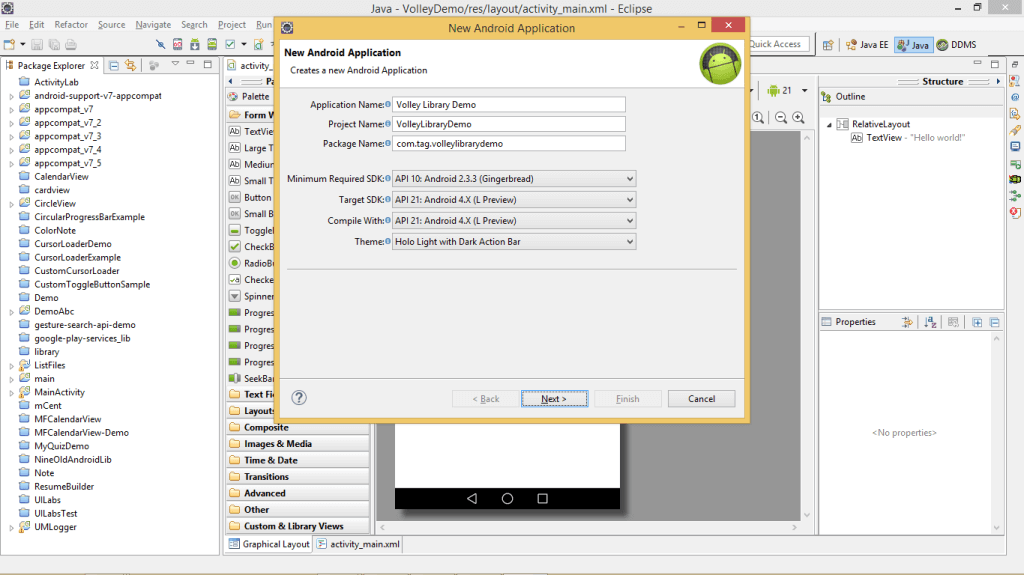Open the New wizard toolbar icon

pyautogui.click(x=9, y=44)
